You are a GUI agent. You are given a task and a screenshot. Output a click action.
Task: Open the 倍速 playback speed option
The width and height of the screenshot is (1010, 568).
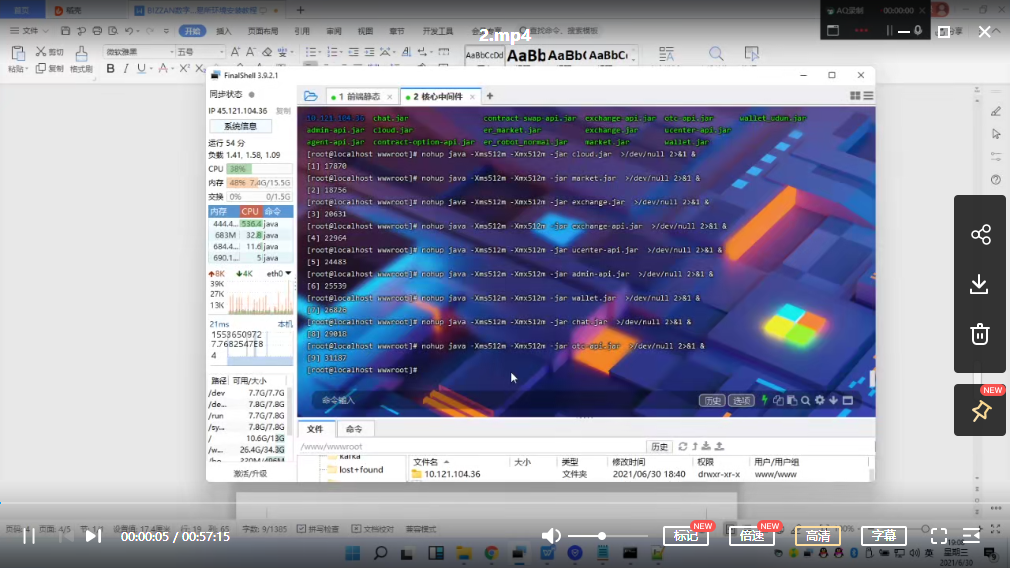751,536
